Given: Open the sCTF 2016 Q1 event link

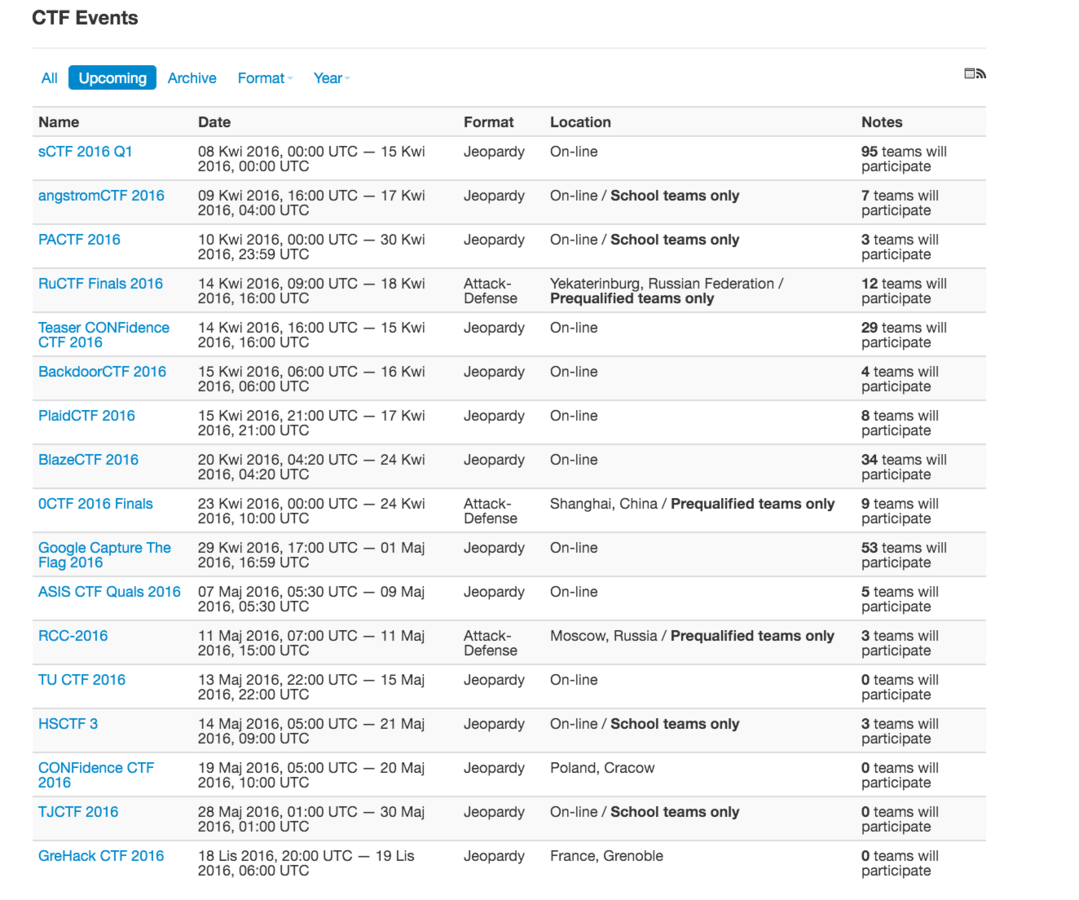Looking at the screenshot, I should tap(85, 151).
